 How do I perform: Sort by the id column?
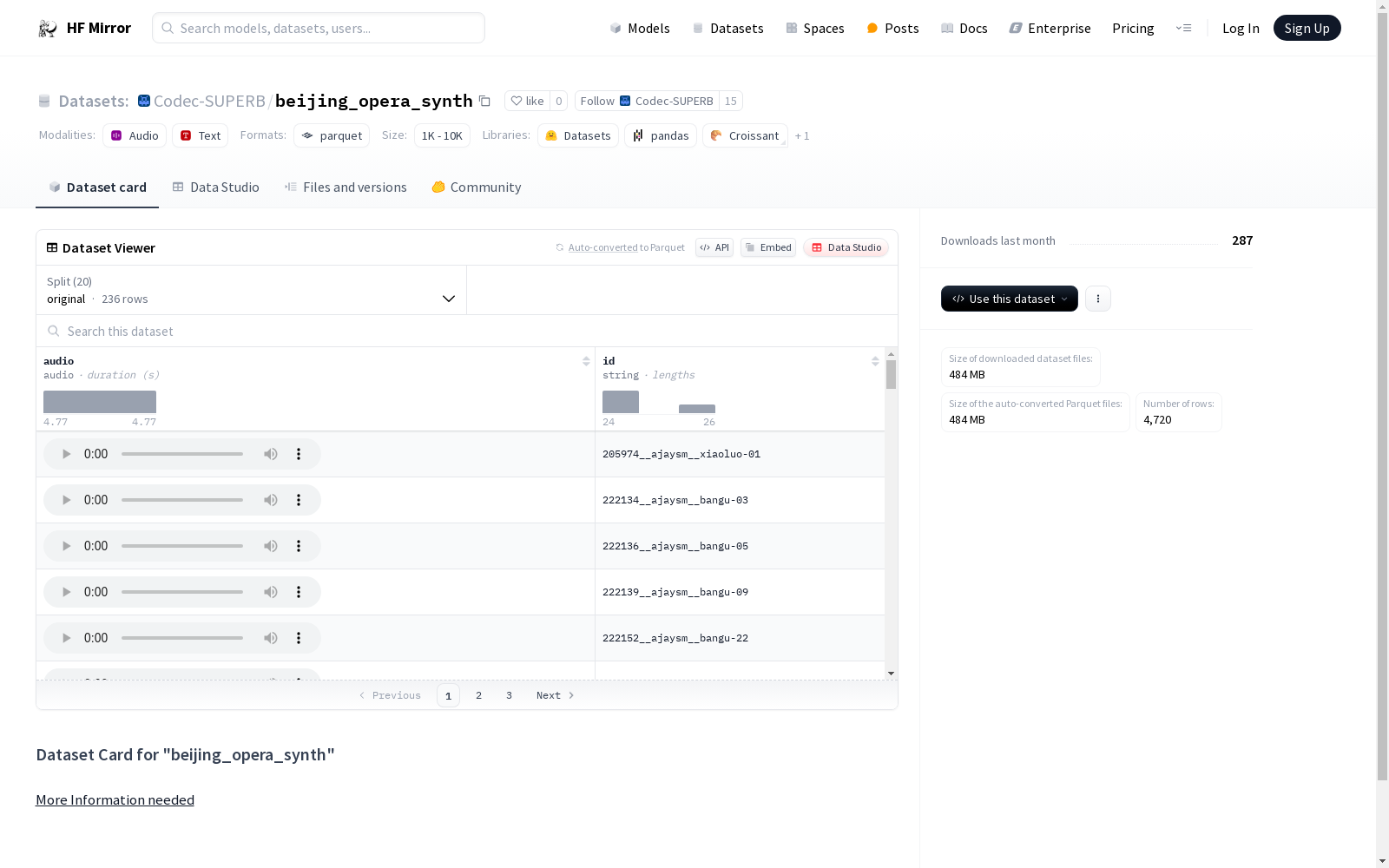click(x=875, y=361)
